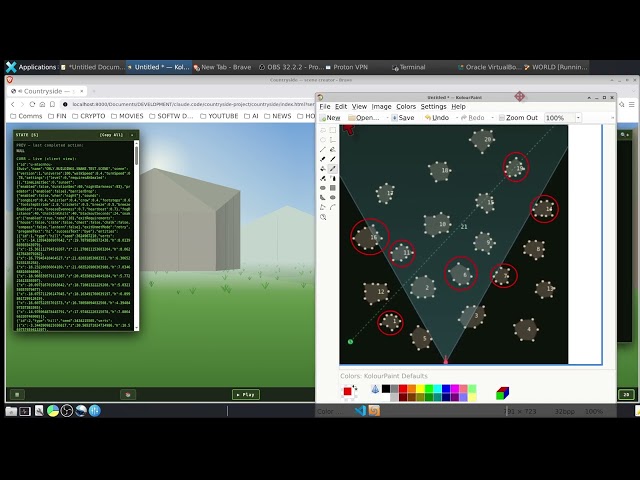The image size is (640, 480).
Task: Select the Pen tool in KolourPaint
Action: click(333, 150)
